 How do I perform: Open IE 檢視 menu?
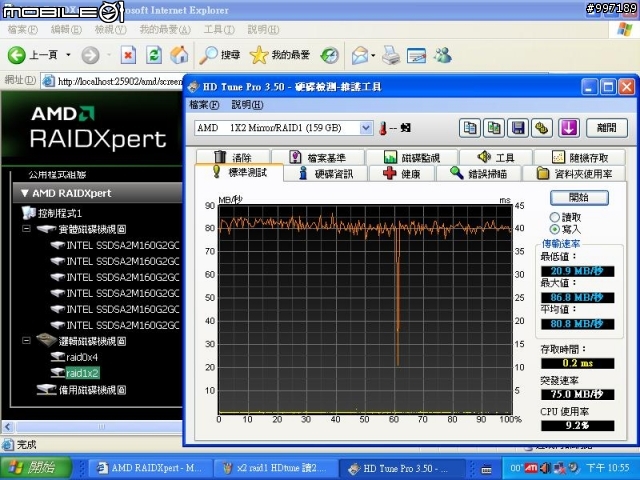point(111,29)
